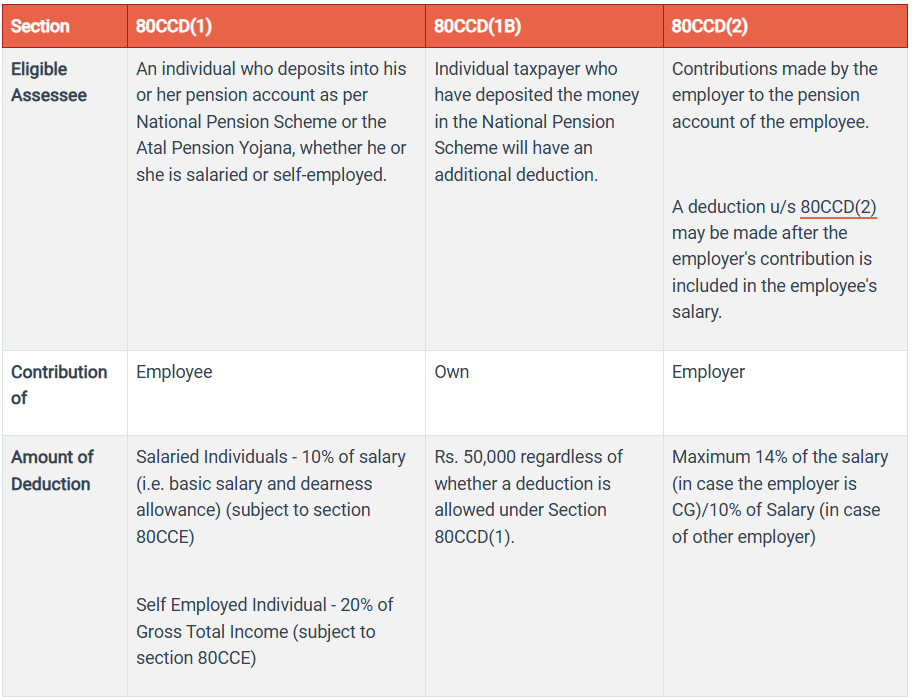Screen dimensions: 913x700
Task: Click the Own contribution cell
Action: click(452, 372)
